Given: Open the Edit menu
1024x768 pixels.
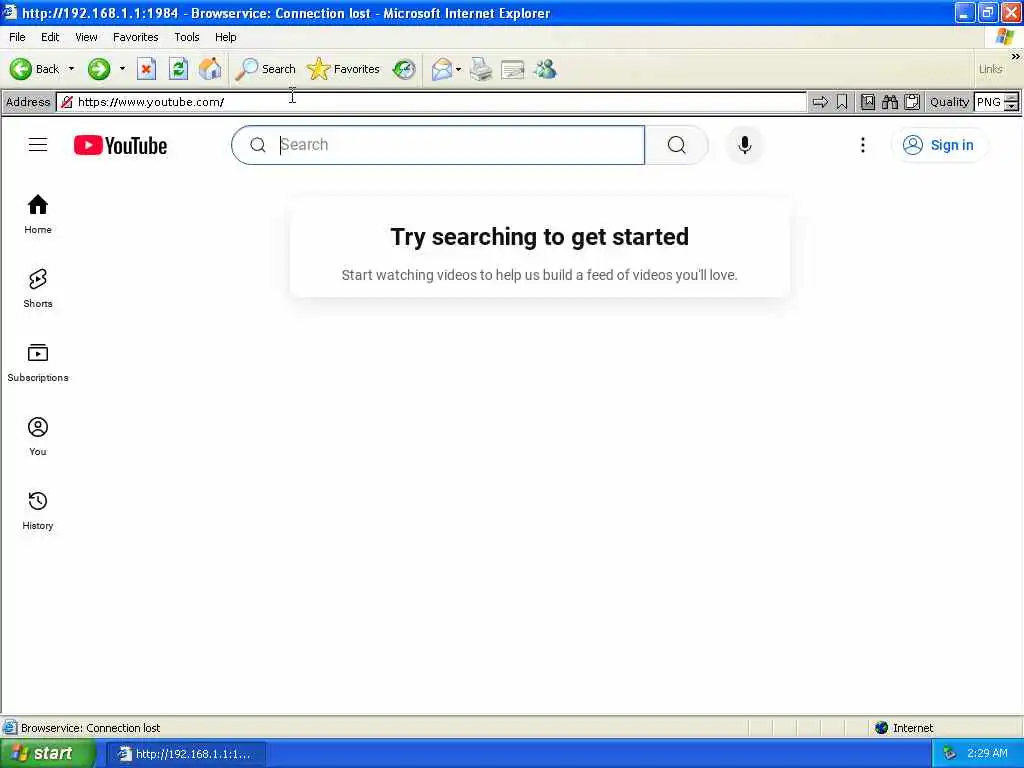Looking at the screenshot, I should tap(50, 37).
